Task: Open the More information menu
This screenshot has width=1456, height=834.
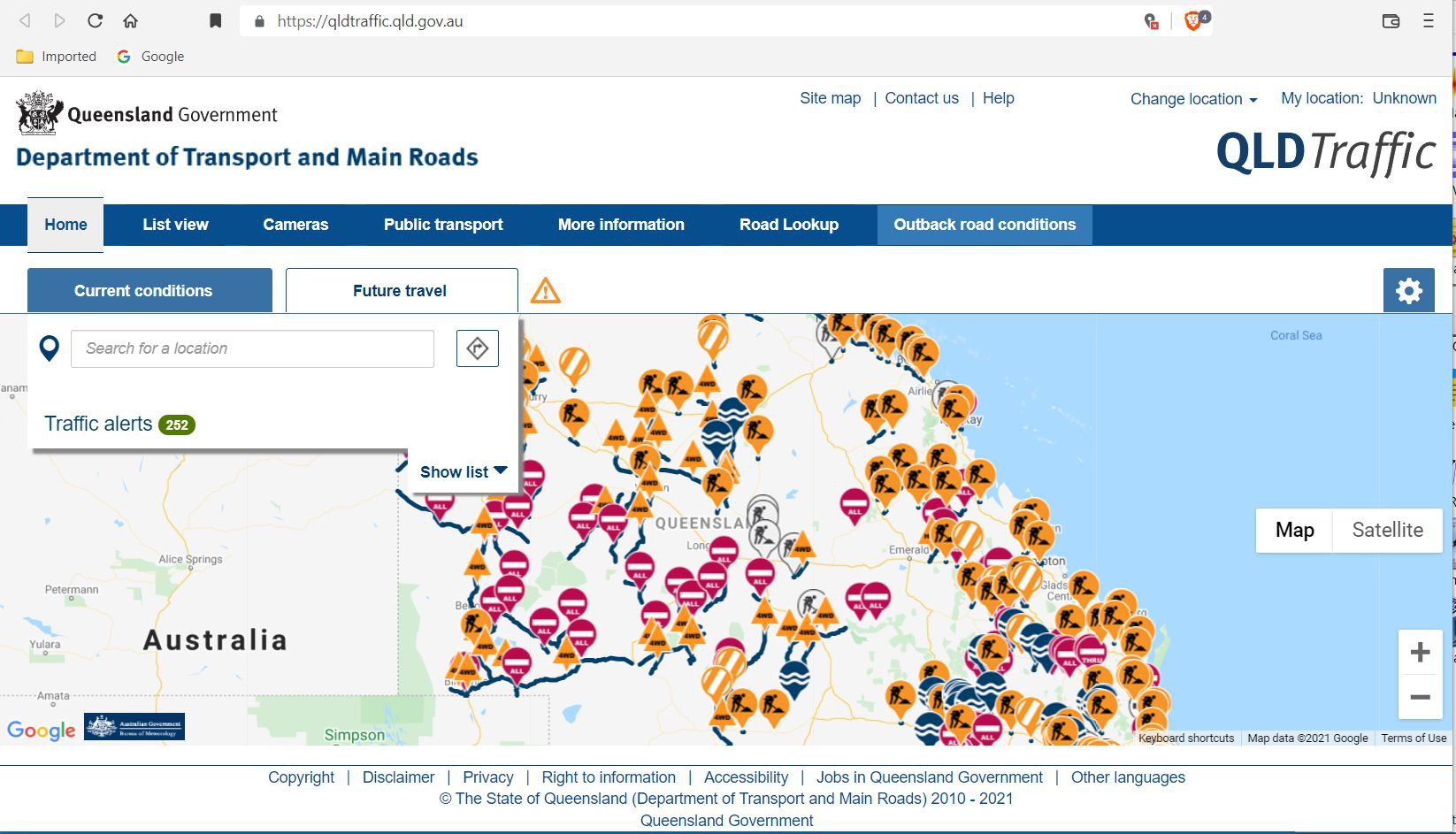Action: coord(621,225)
